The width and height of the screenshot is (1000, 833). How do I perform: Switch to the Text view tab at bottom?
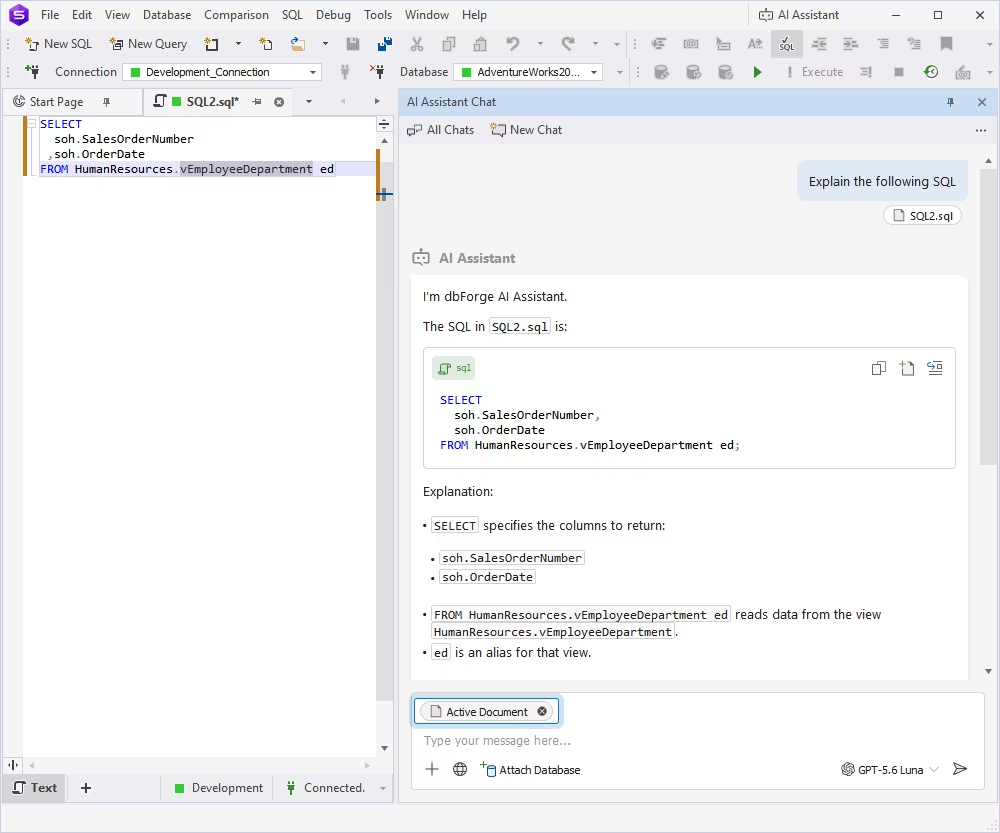35,788
